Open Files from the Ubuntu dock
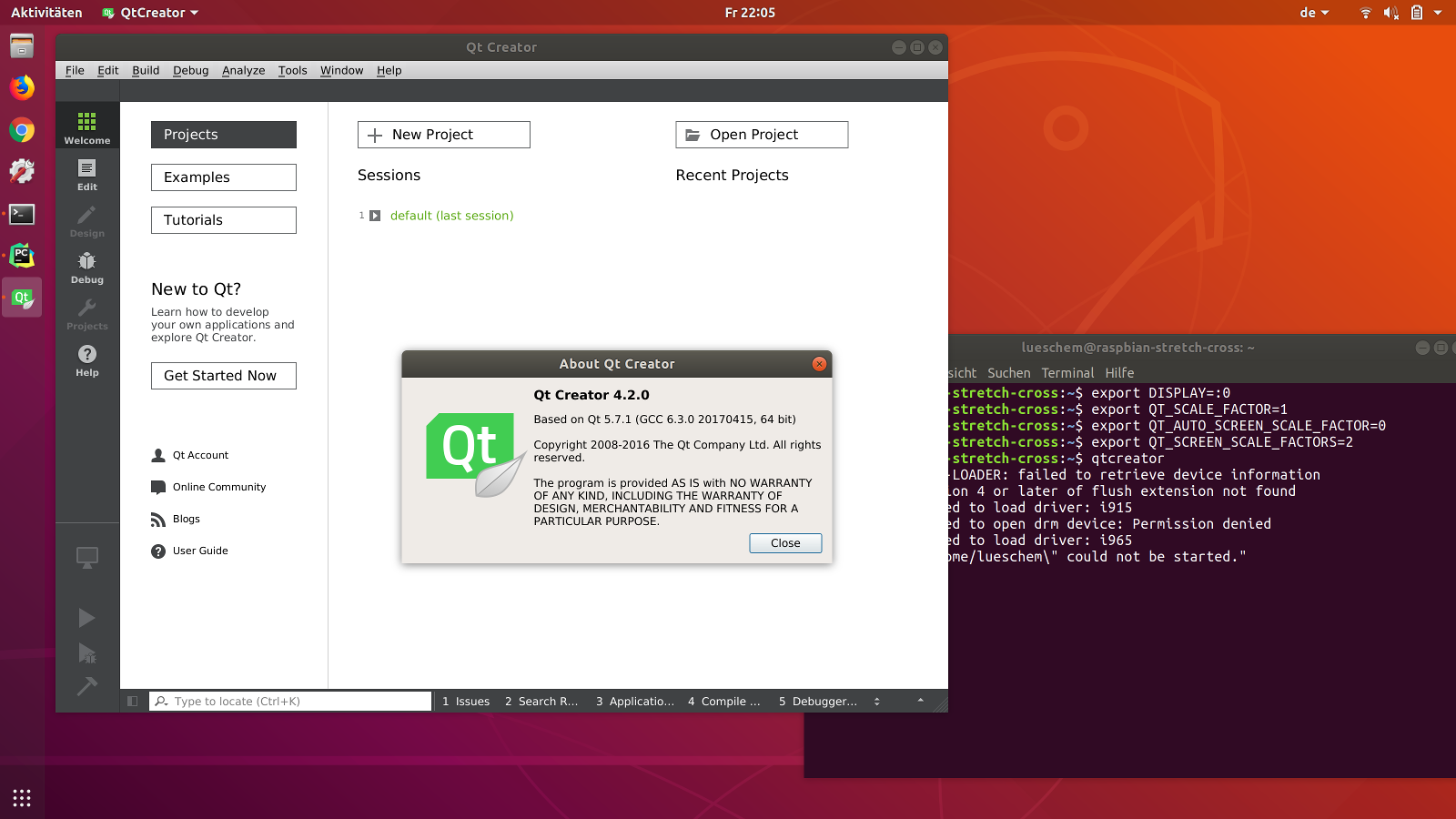 coord(22,45)
